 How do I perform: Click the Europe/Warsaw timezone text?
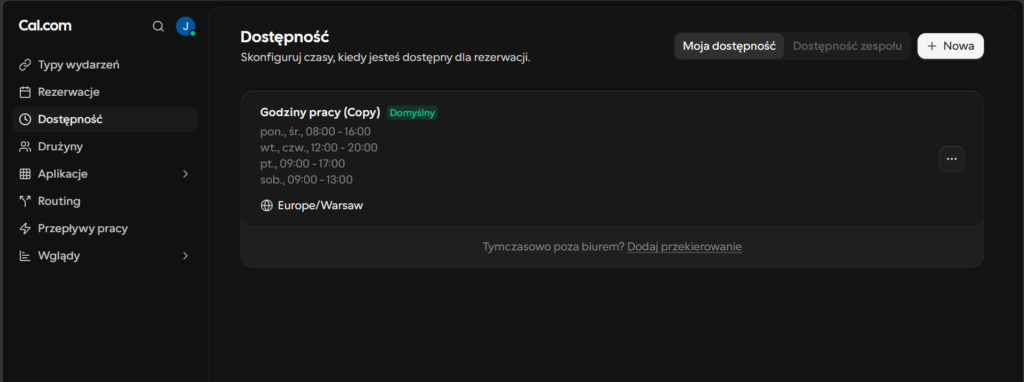pyautogui.click(x=320, y=206)
